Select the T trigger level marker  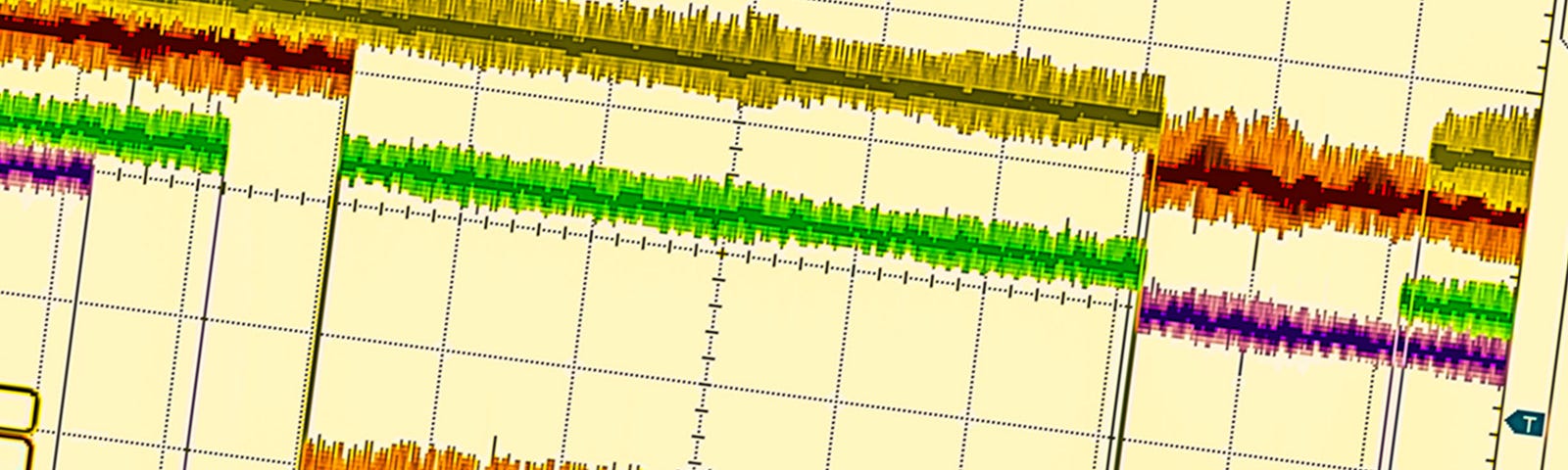1525,423
